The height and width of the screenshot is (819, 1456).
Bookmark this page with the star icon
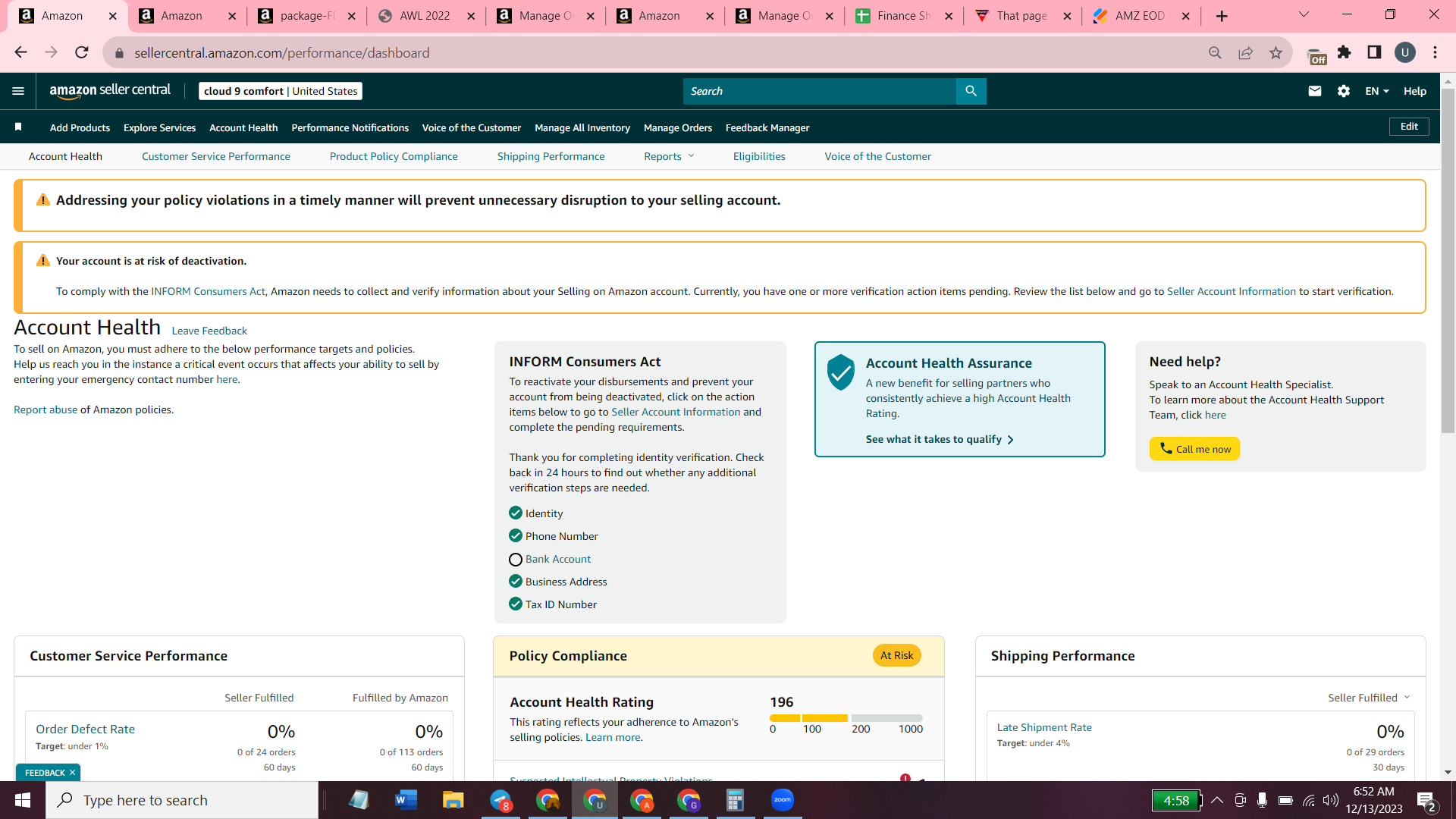(x=1276, y=52)
